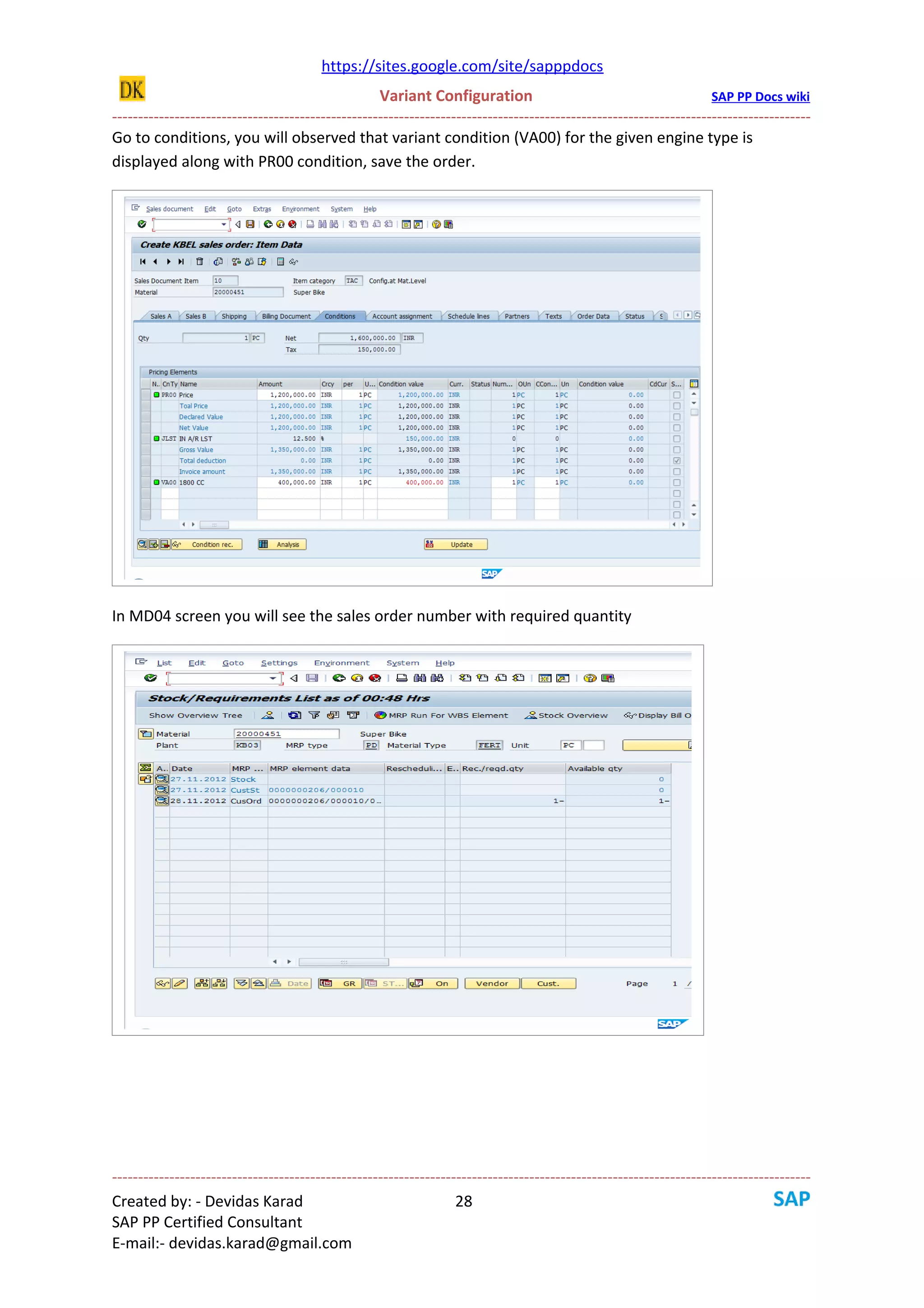
Task: Toggle the checkbox in VA00 1800 CC row
Action: pos(677,482)
